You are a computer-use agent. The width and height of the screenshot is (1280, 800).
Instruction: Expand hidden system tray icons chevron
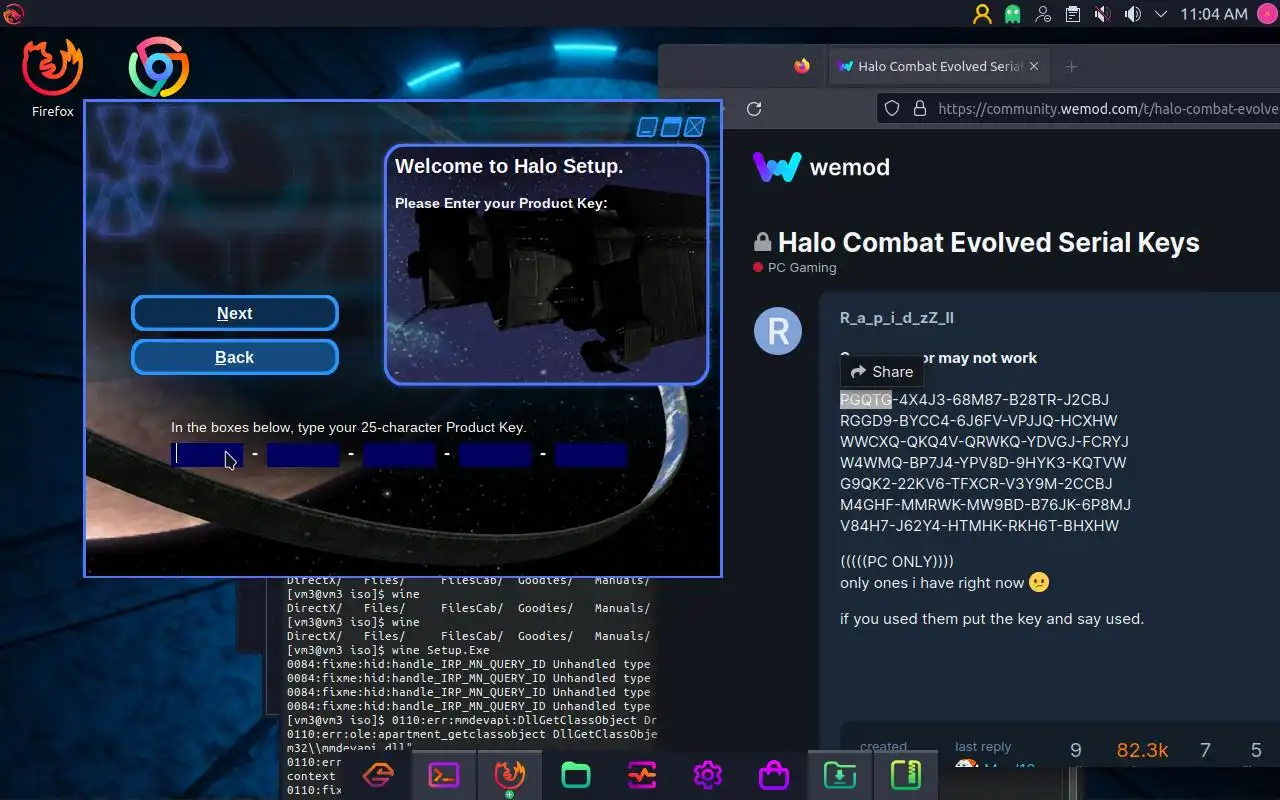1161,14
